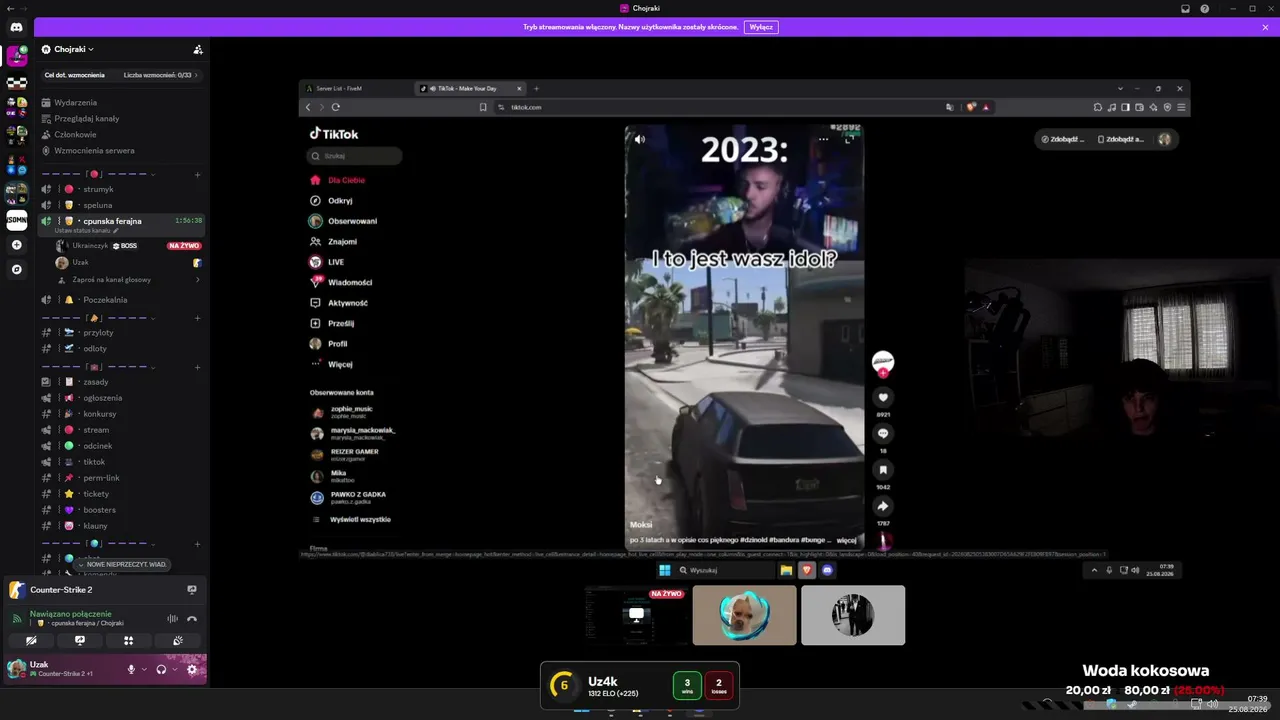
Task: Open Discord help icon in the title bar
Action: pos(1205,9)
